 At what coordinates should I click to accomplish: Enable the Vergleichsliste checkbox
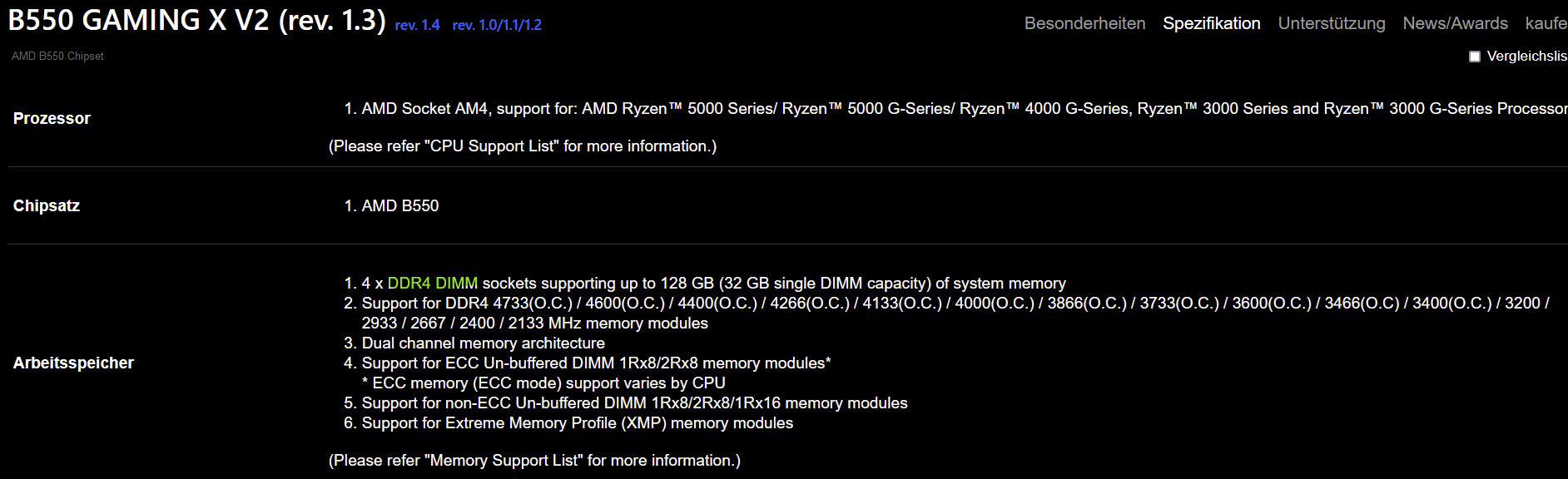1475,57
